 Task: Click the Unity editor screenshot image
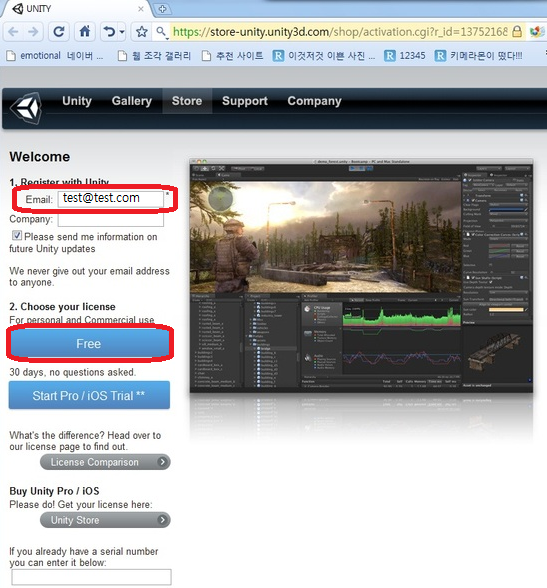point(361,276)
